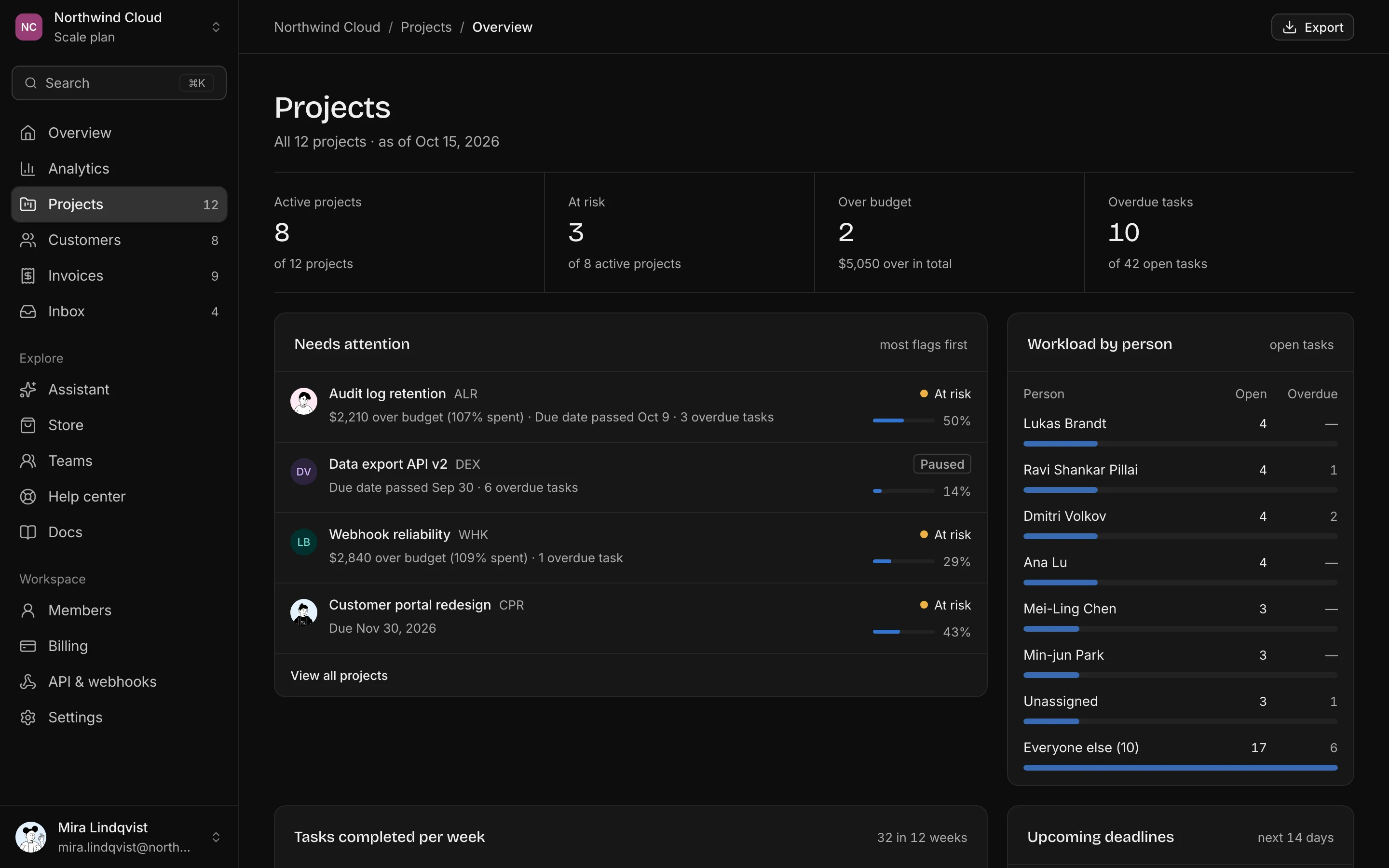Click the Audit log retention owner avatar
This screenshot has height=868, width=1389.
(304, 401)
